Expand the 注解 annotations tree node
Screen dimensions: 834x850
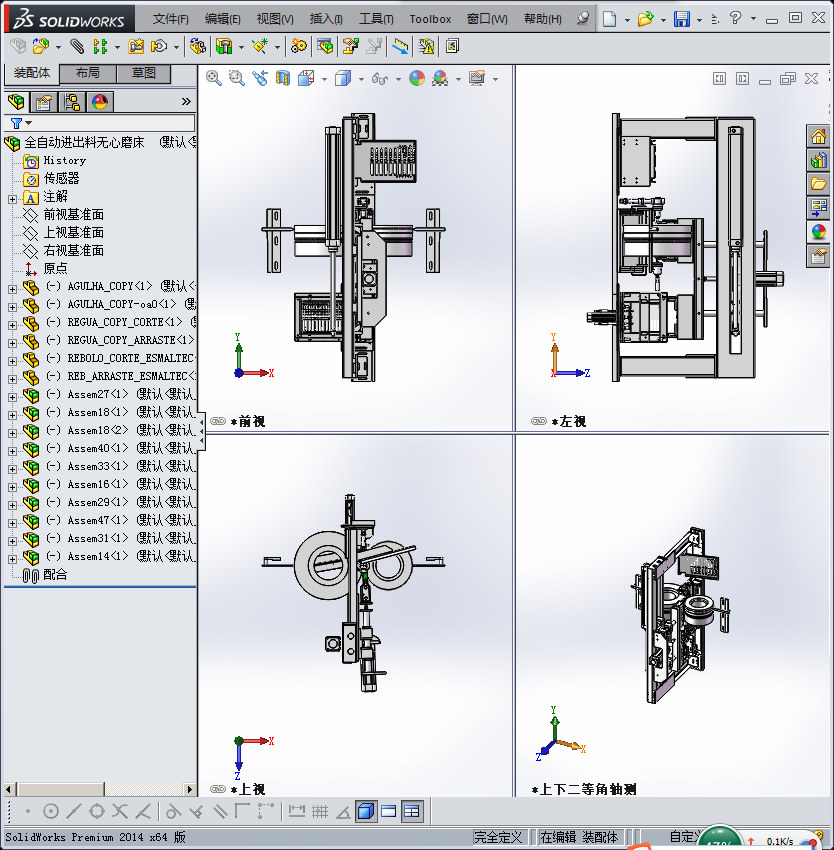(12, 199)
